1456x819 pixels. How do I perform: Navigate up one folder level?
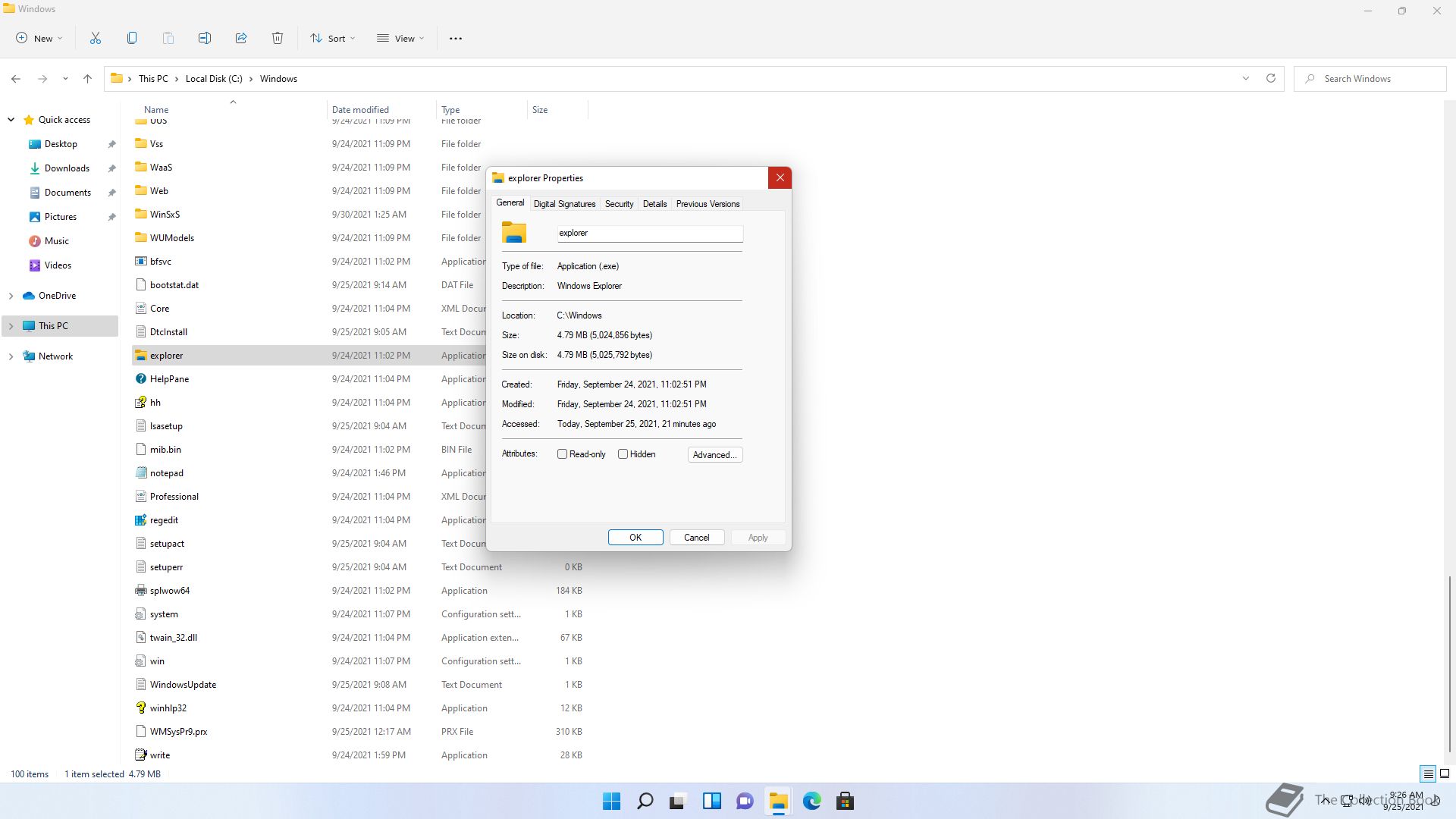click(x=88, y=79)
